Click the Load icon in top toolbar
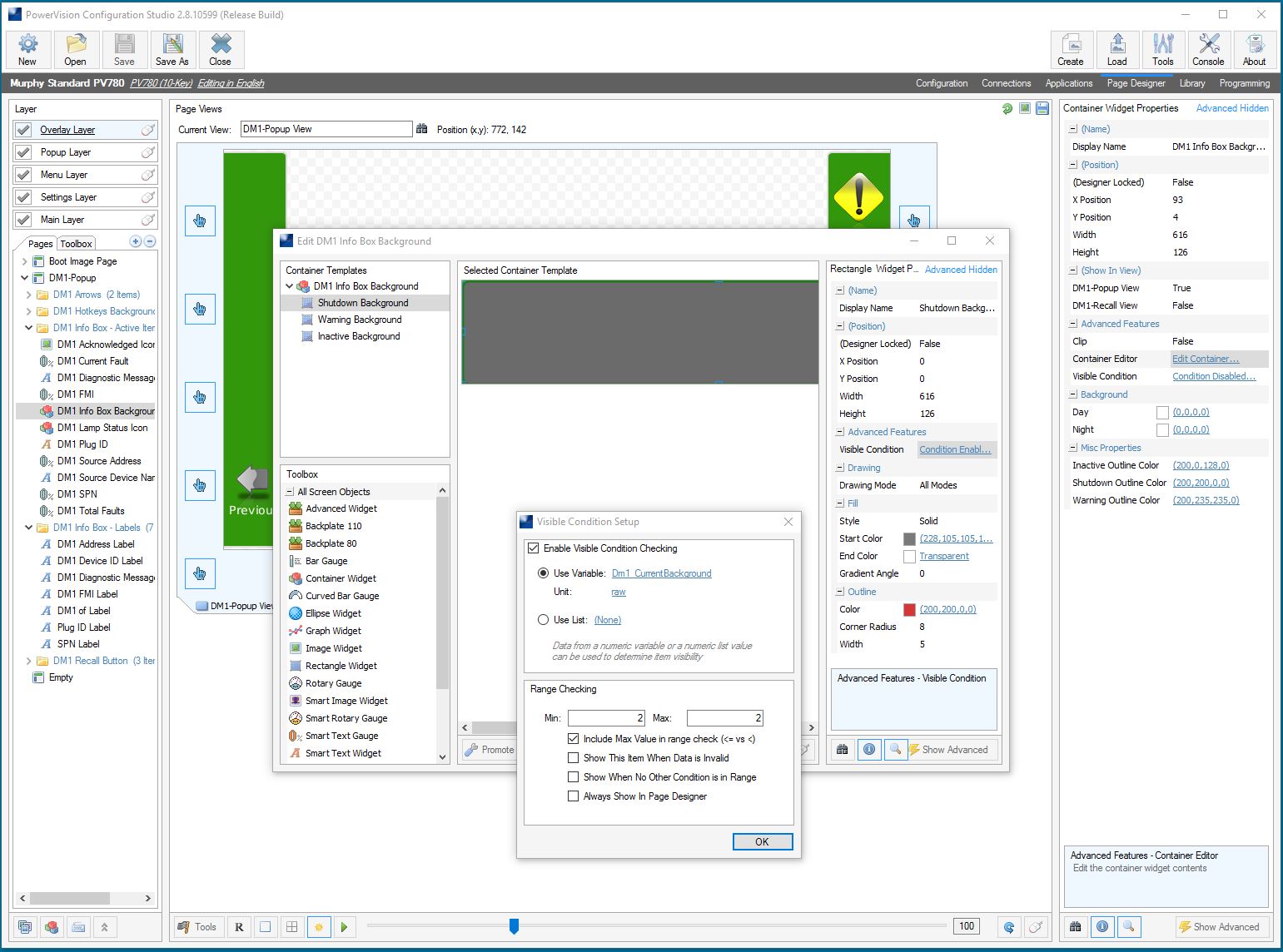This screenshot has height=952, width=1283. [x=1116, y=50]
